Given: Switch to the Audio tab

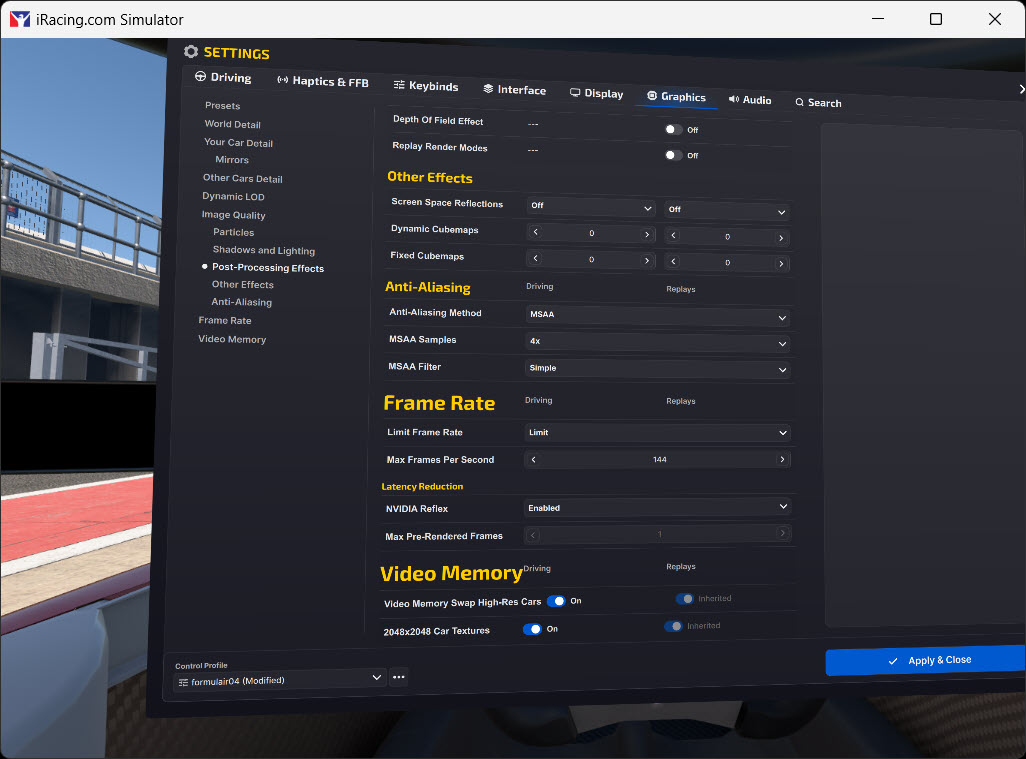Looking at the screenshot, I should tap(751, 100).
